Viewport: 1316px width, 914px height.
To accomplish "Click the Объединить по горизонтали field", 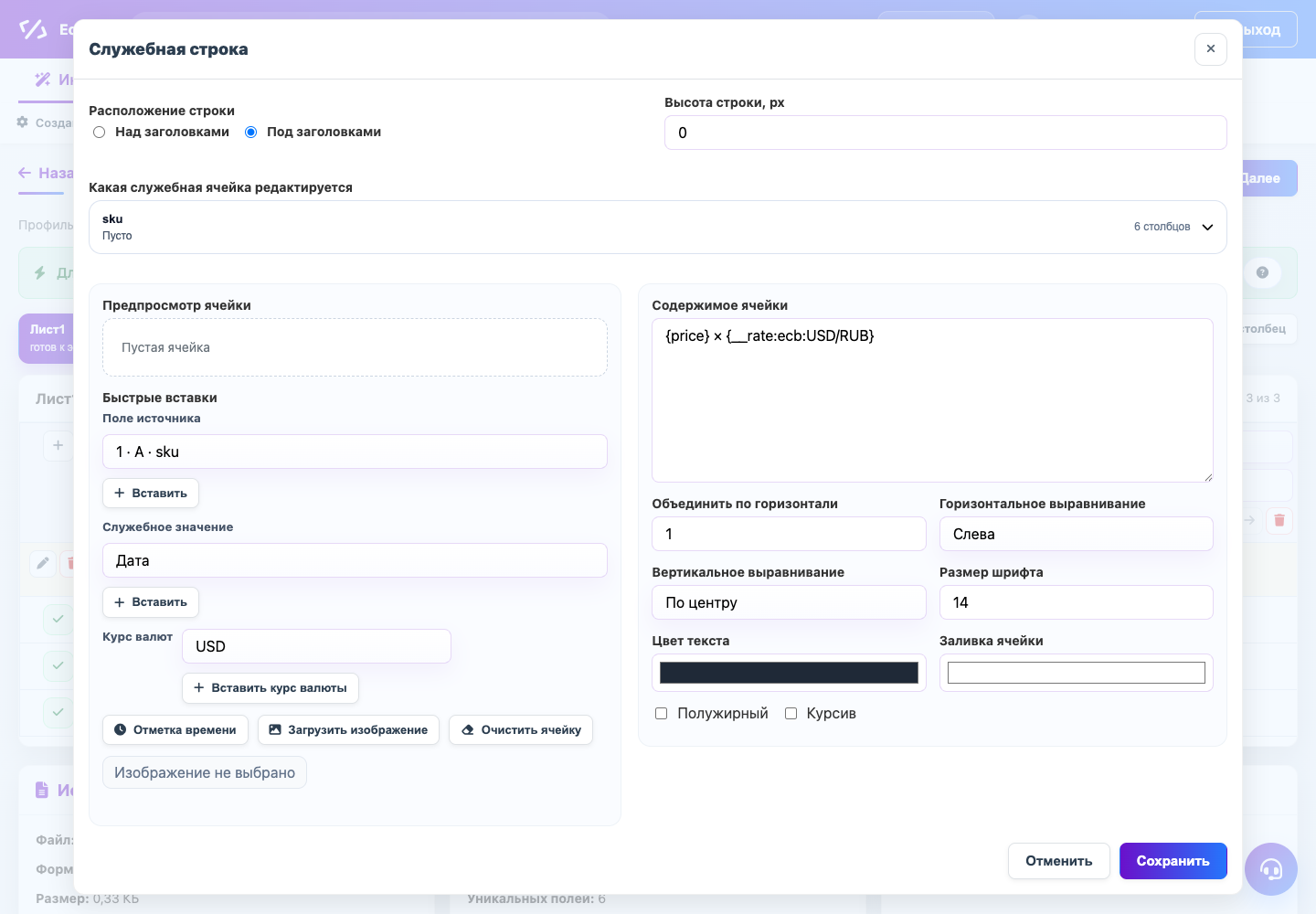I will 789,534.
